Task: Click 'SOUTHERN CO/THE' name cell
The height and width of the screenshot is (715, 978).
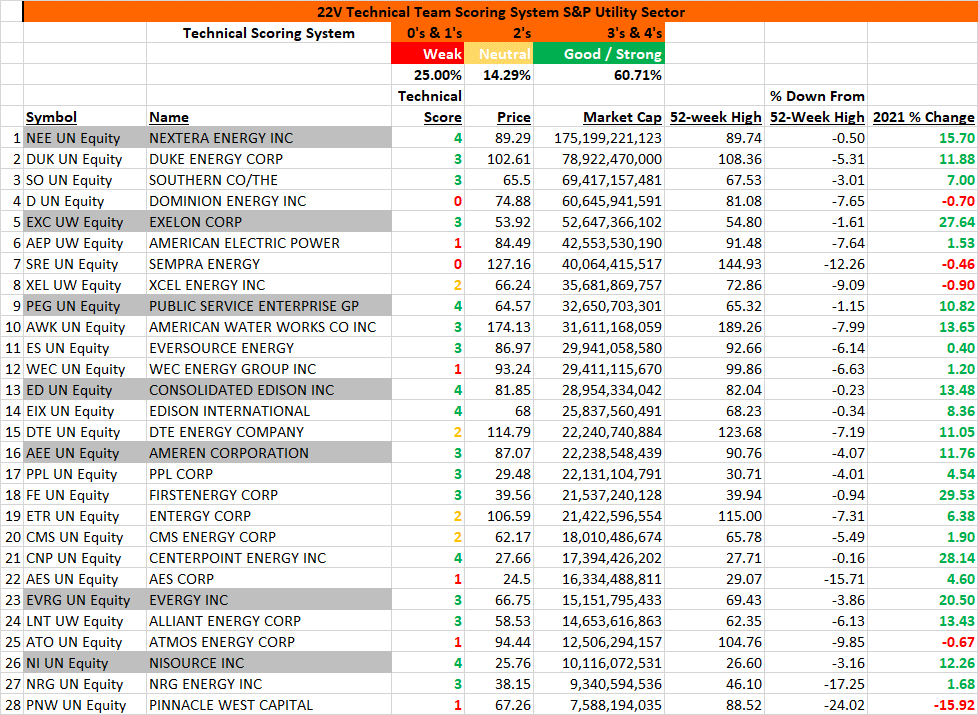Action: click(x=269, y=180)
